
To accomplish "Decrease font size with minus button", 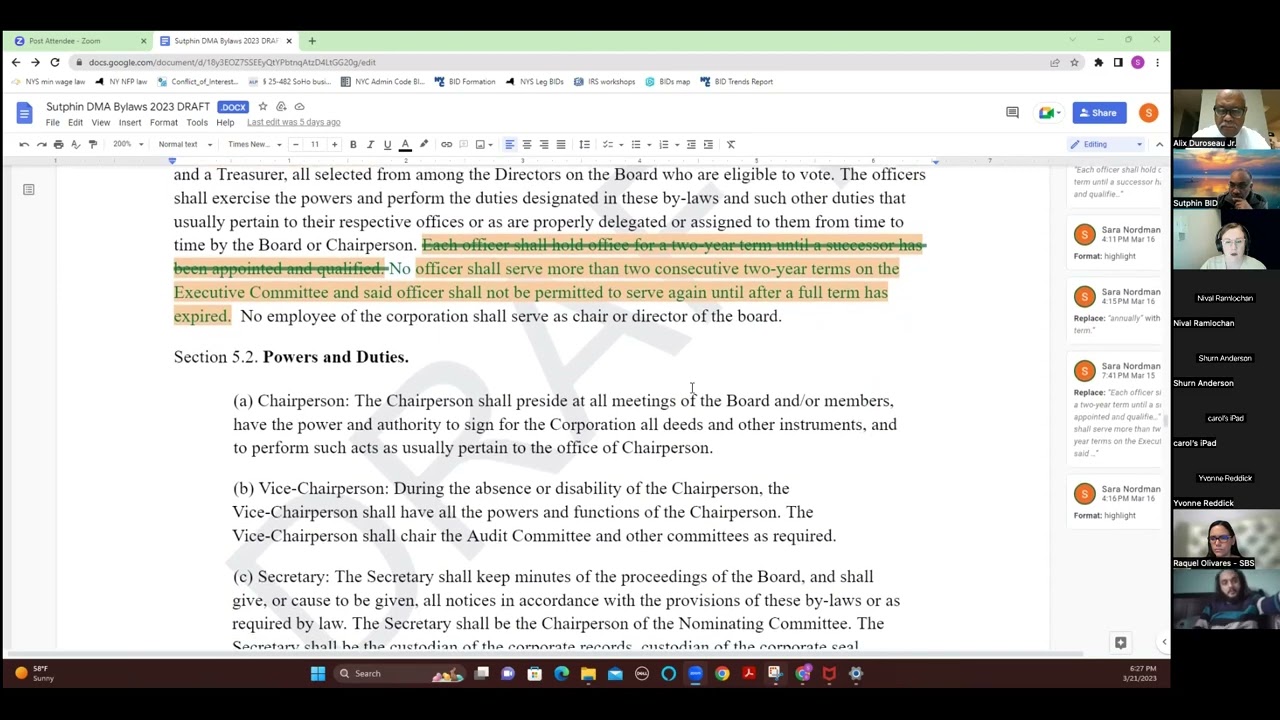I will (x=295, y=144).
